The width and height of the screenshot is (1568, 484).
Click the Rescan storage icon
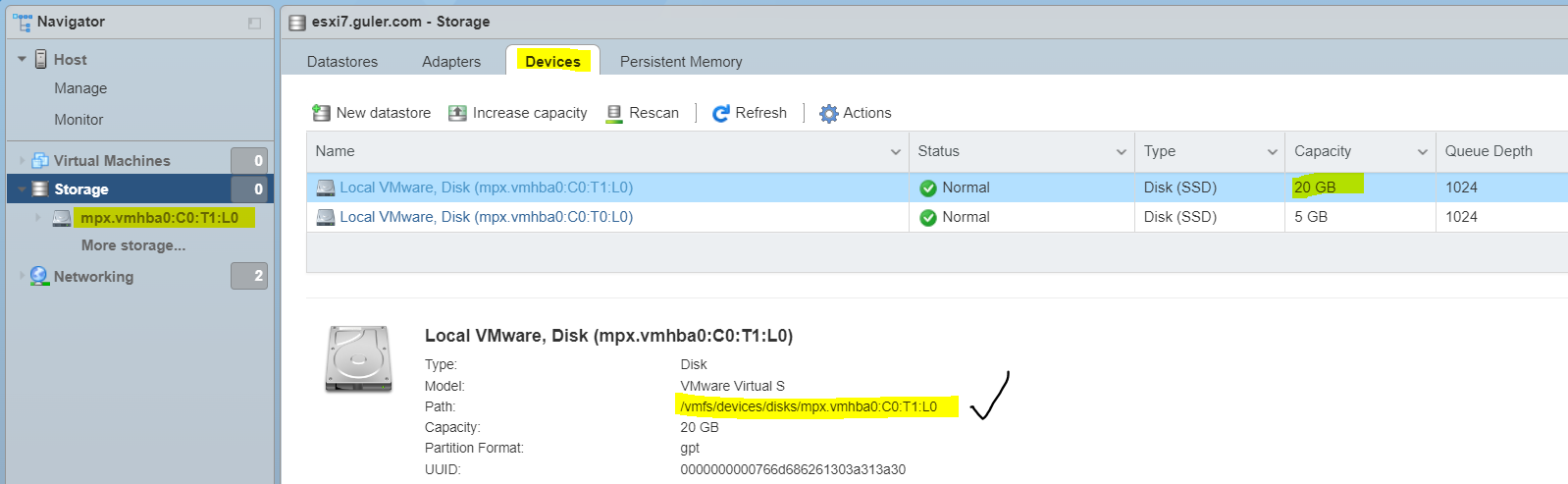point(614,113)
